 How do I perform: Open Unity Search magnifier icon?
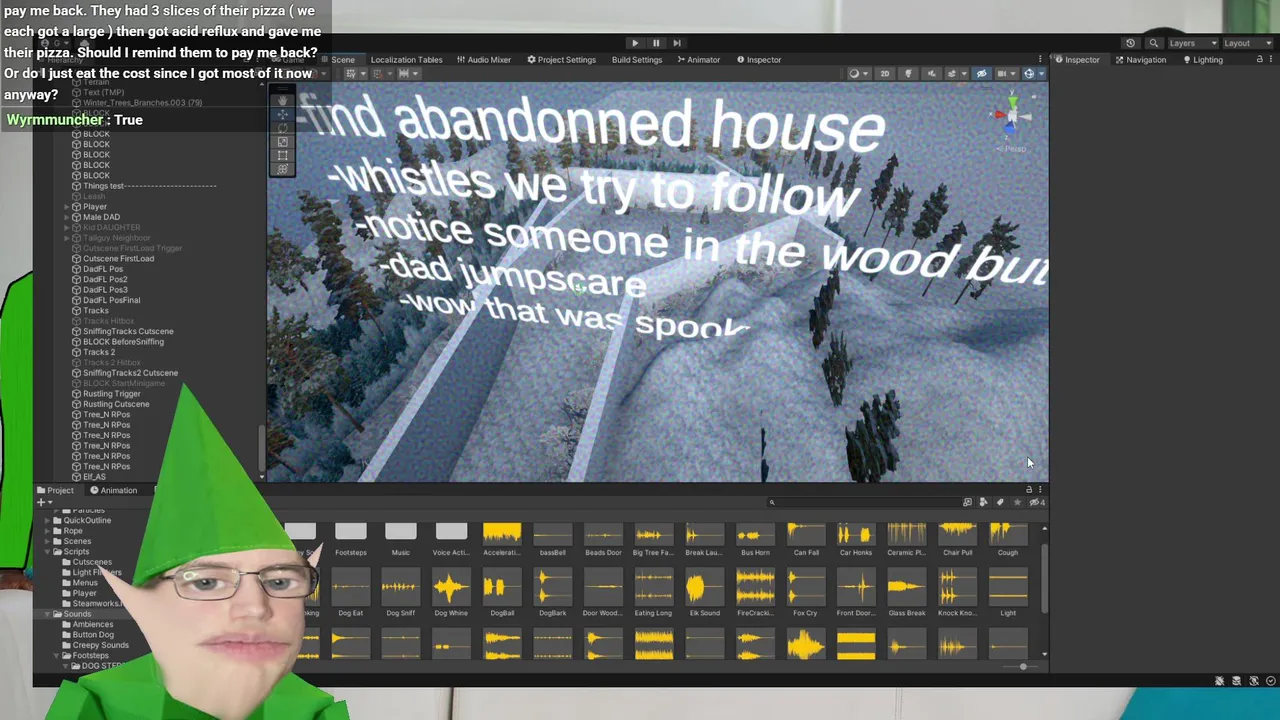point(1153,43)
